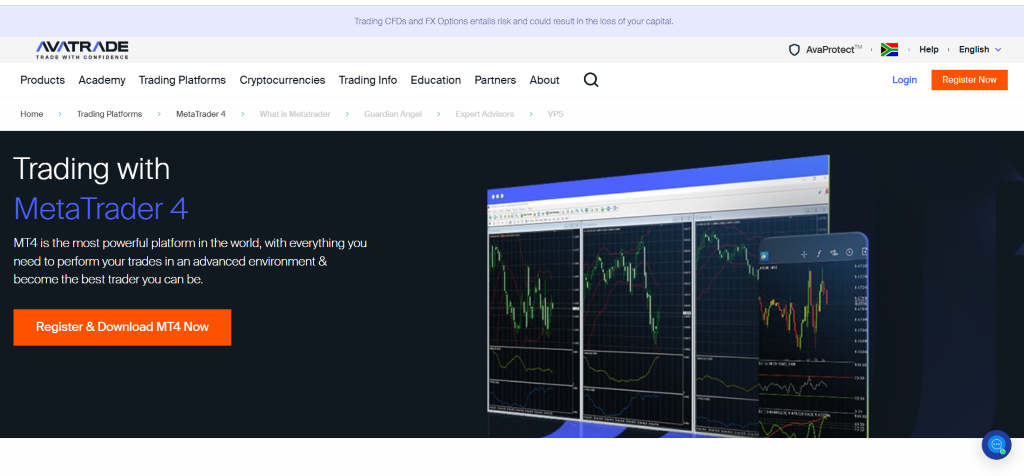Open the Cryptocurrencies menu

coord(282,80)
